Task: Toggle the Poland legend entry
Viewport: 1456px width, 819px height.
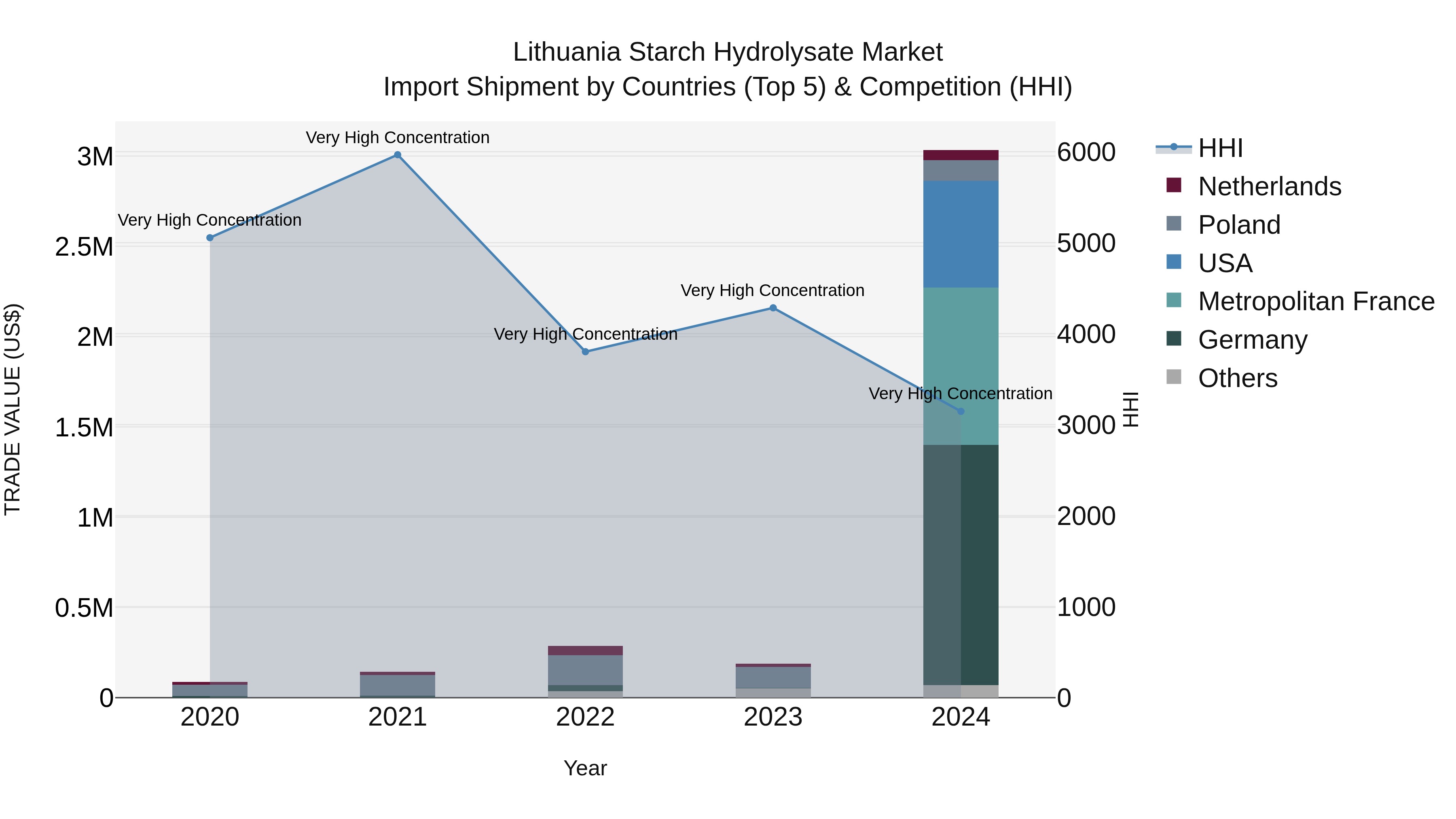Action: [x=1223, y=224]
